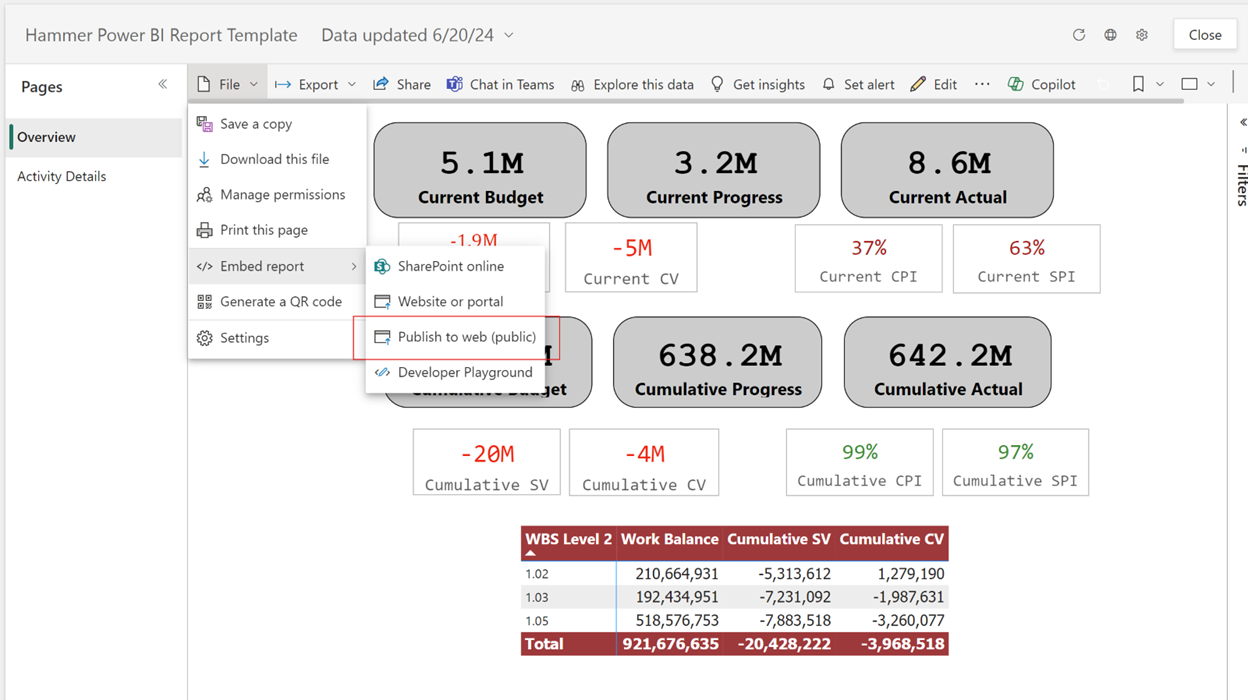Click Get insights
The width and height of the screenshot is (1248, 700).
[x=757, y=84]
